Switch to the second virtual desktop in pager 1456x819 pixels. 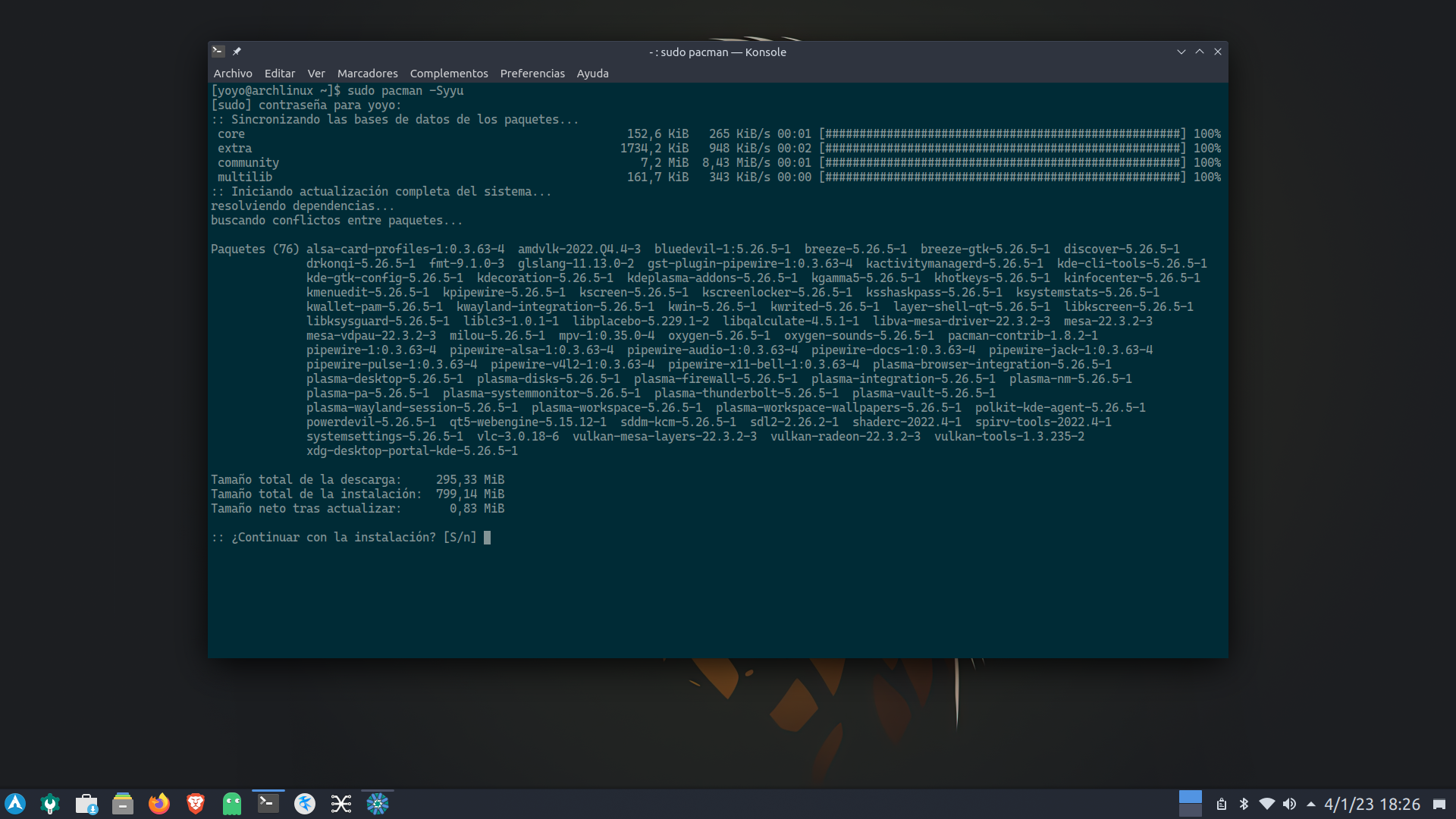point(1191,811)
